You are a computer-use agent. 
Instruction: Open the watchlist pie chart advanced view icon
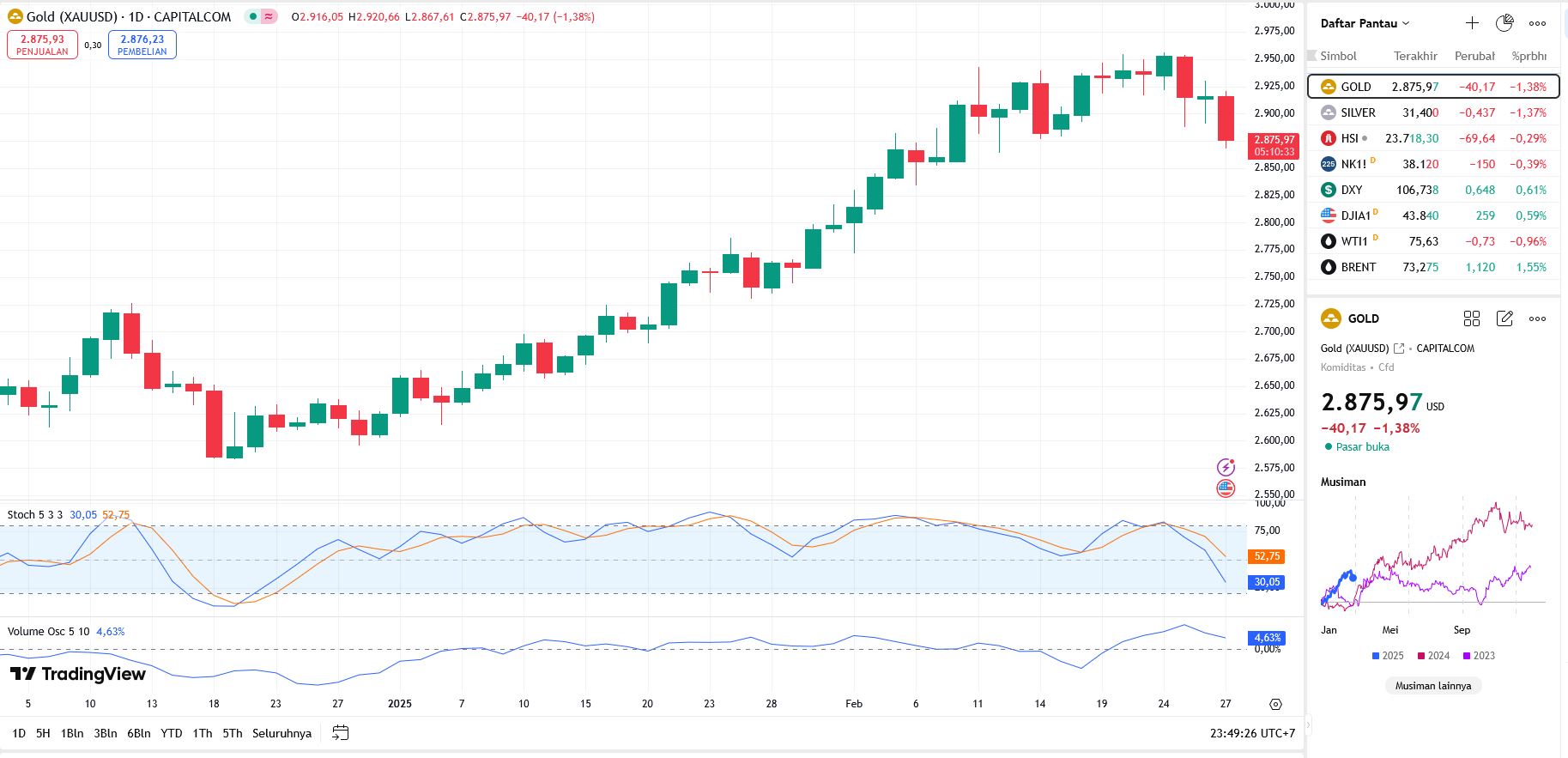click(x=1504, y=23)
